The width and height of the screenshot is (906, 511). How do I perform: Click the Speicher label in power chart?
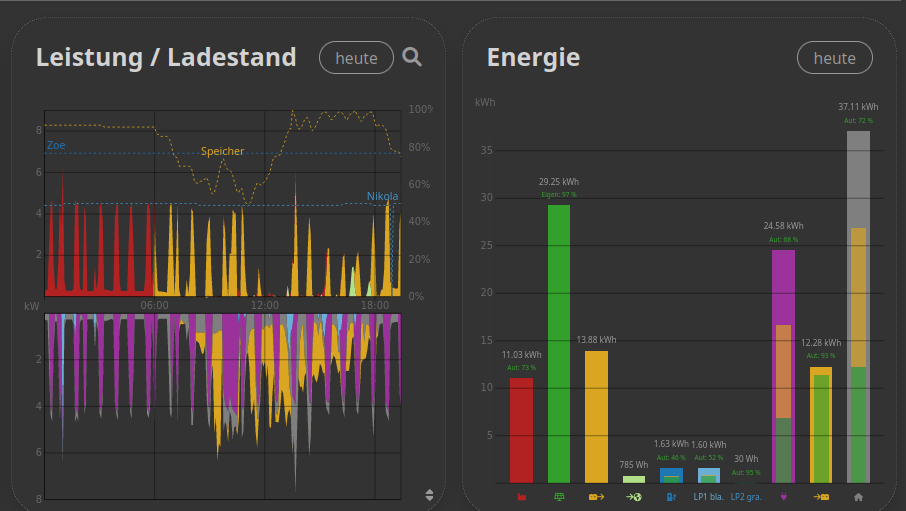222,151
